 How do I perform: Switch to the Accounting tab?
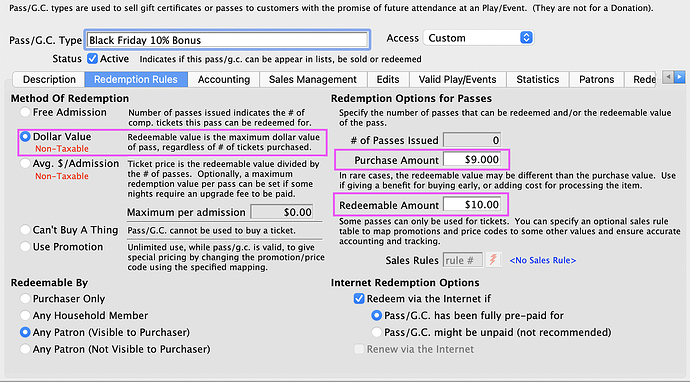pyautogui.click(x=224, y=80)
